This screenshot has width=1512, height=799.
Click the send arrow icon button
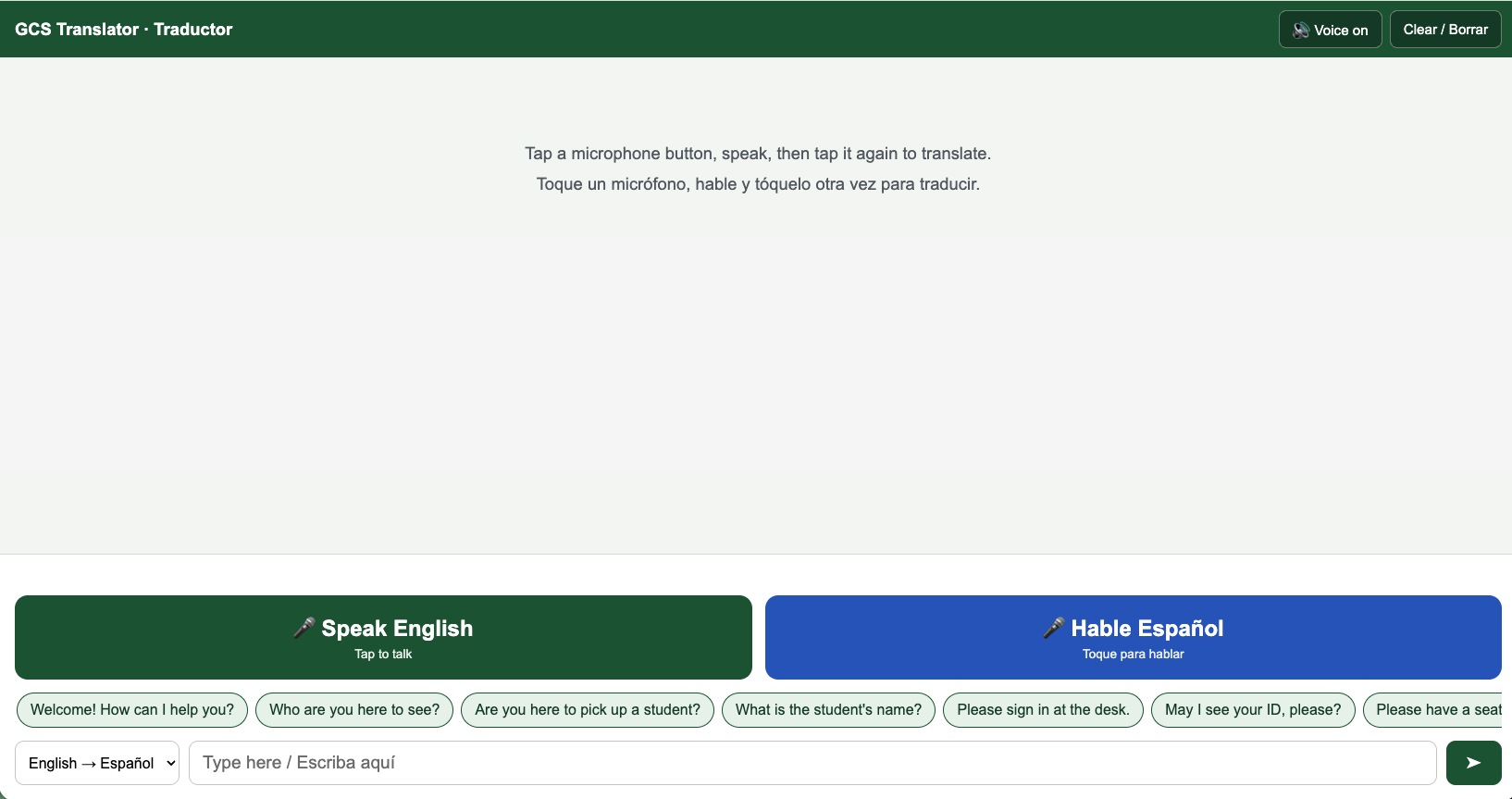1473,763
